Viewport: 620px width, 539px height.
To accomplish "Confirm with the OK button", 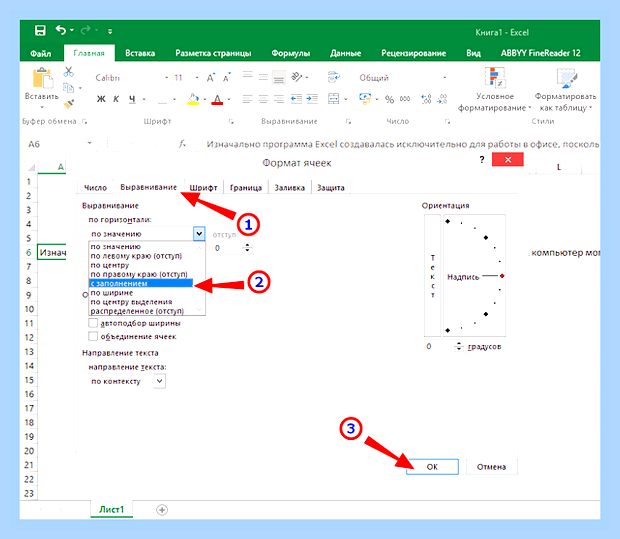I will tap(432, 467).
